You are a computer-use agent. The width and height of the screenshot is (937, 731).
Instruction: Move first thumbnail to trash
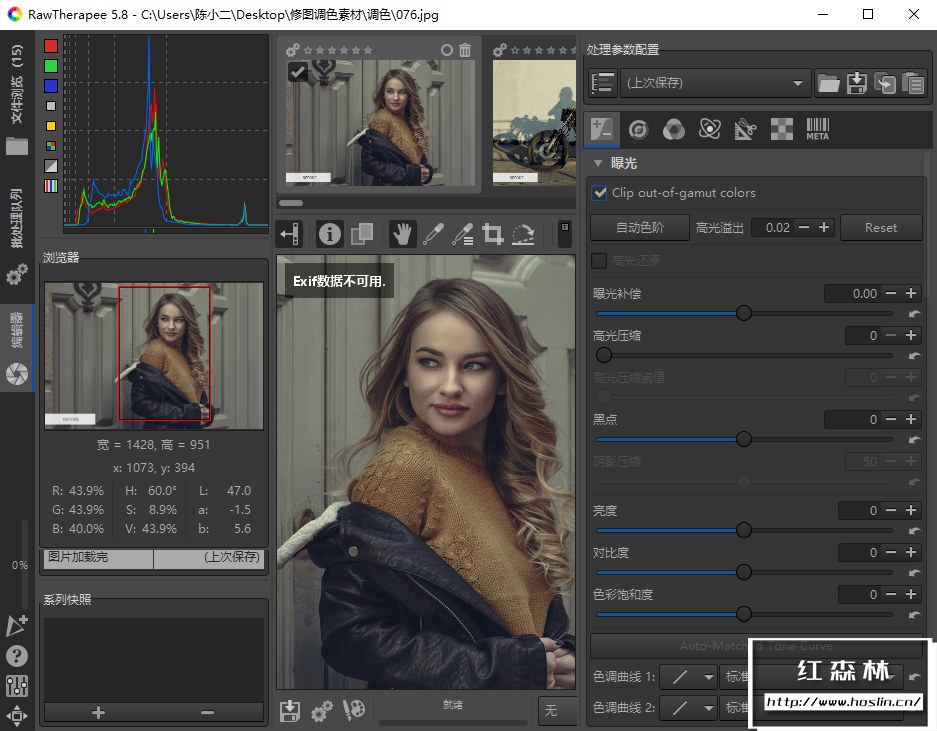tap(465, 50)
